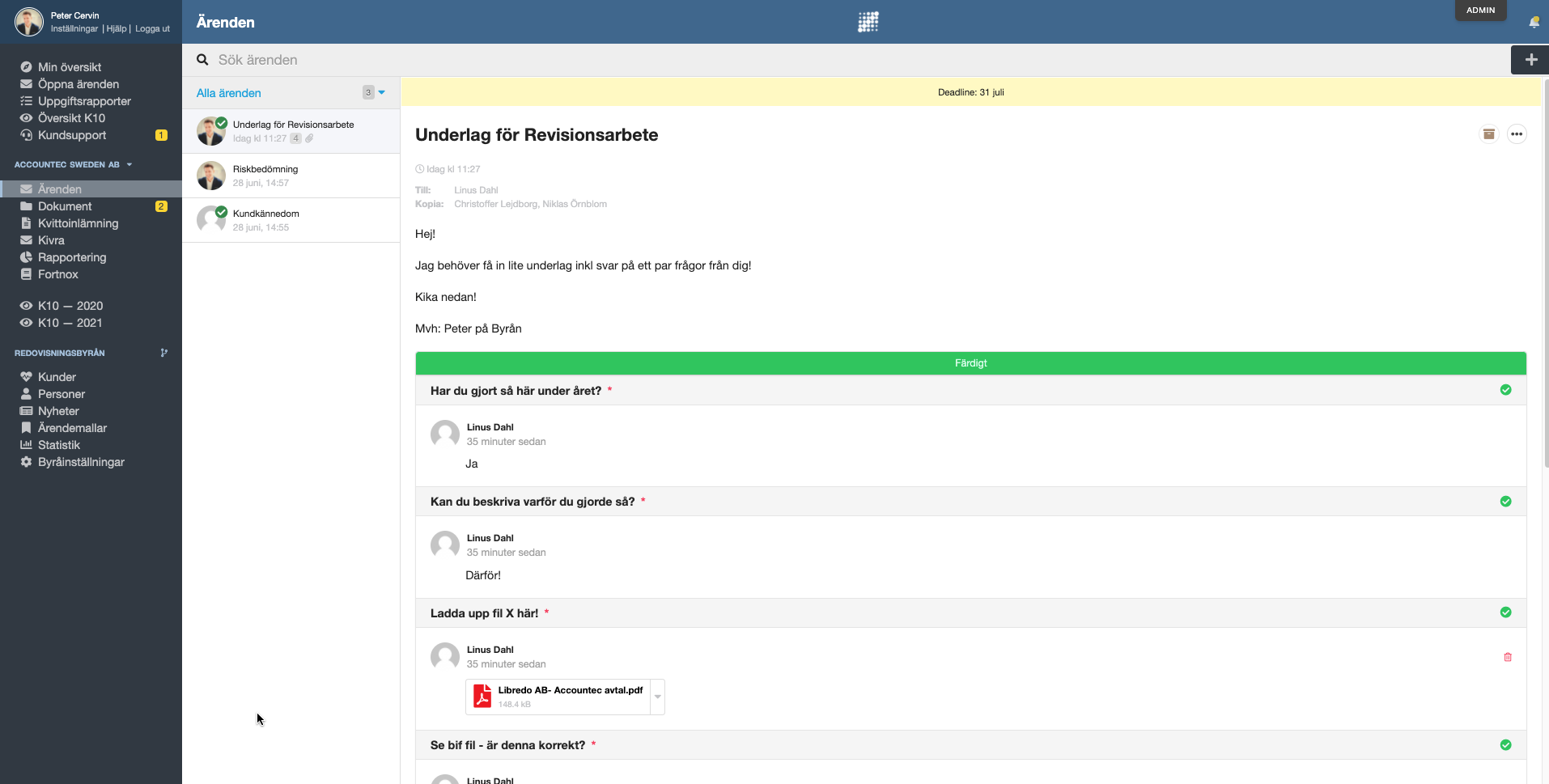Open the three-dots more options menu
Viewport: 1549px width, 784px height.
[x=1517, y=134]
